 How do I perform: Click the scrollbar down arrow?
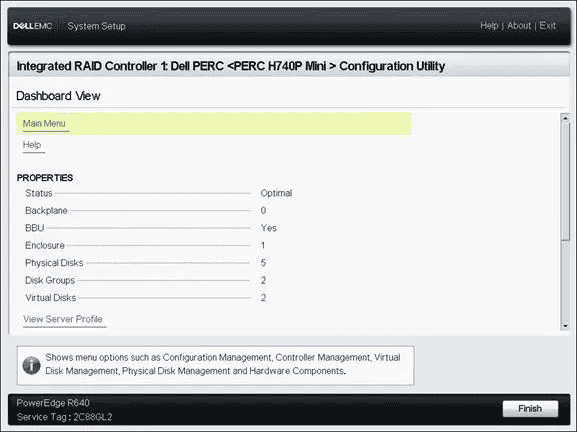click(565, 326)
